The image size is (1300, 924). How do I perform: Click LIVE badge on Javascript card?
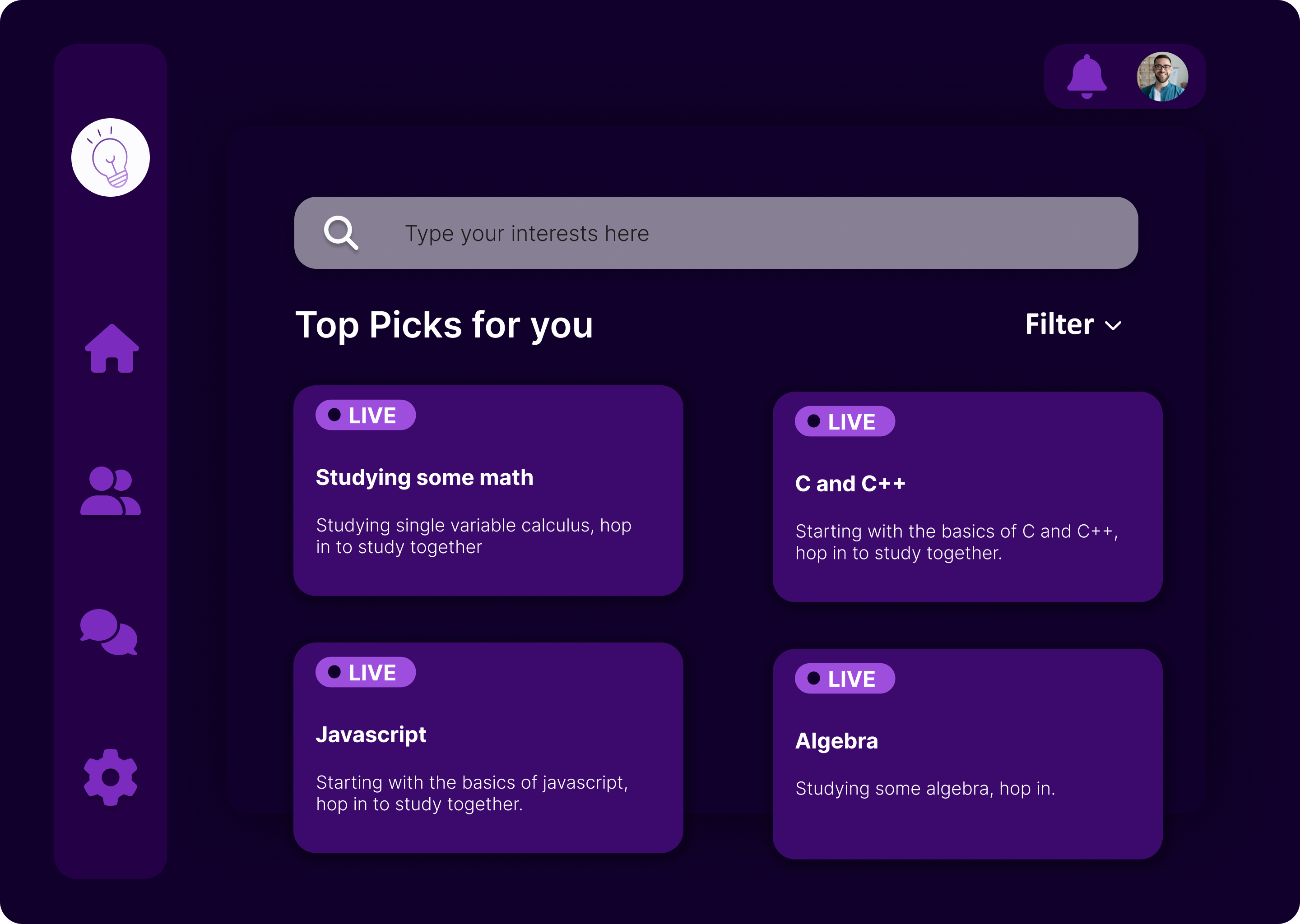point(366,673)
